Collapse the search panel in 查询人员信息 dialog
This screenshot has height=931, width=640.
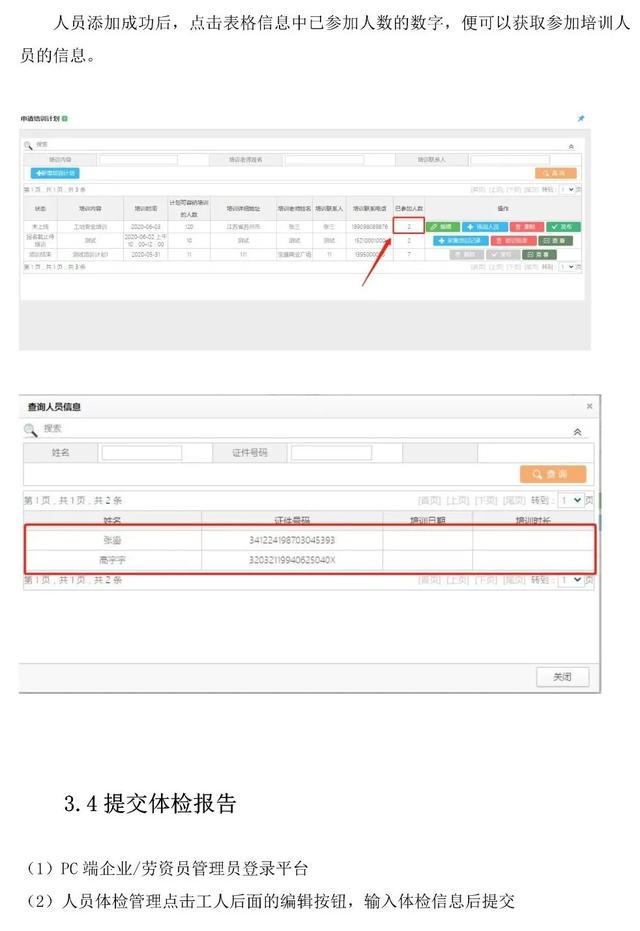577,431
